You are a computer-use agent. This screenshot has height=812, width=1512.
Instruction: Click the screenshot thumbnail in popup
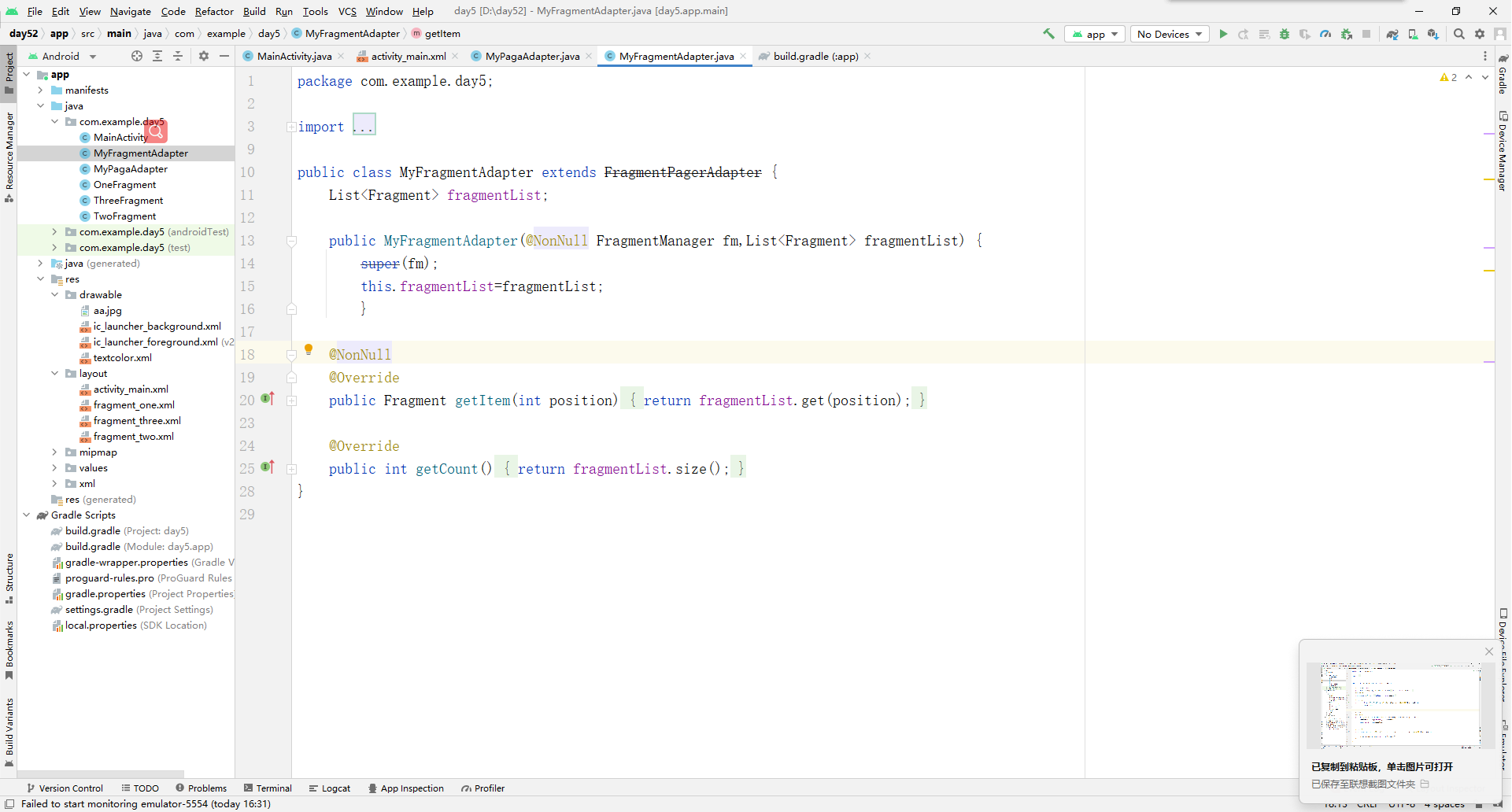pos(1400,705)
